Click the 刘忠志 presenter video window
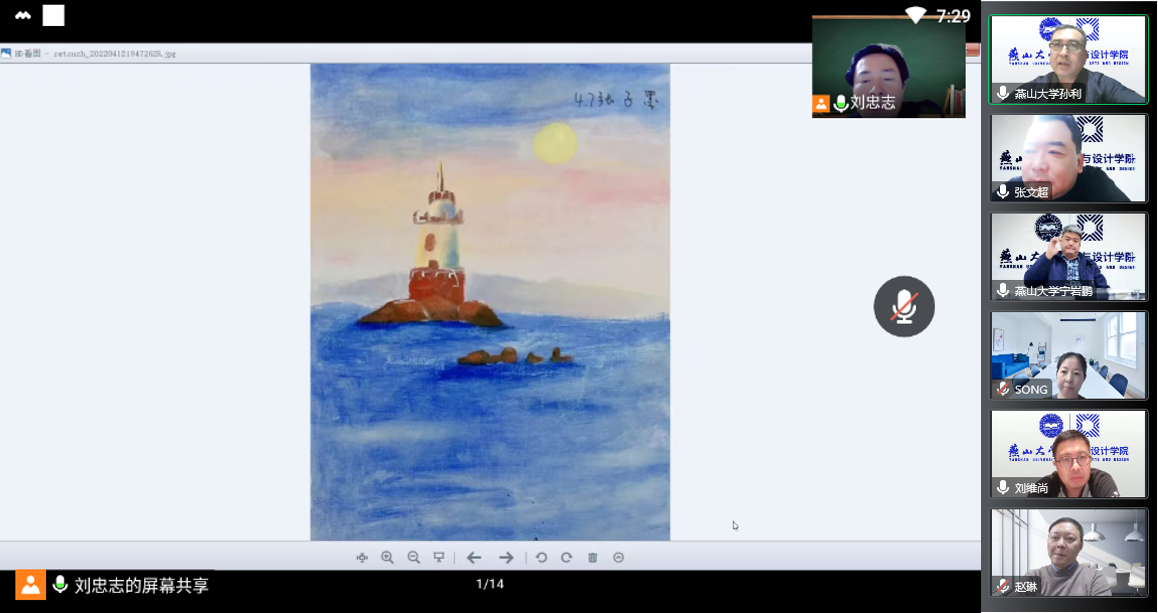Screen dimensions: 1158x613 click(x=888, y=66)
